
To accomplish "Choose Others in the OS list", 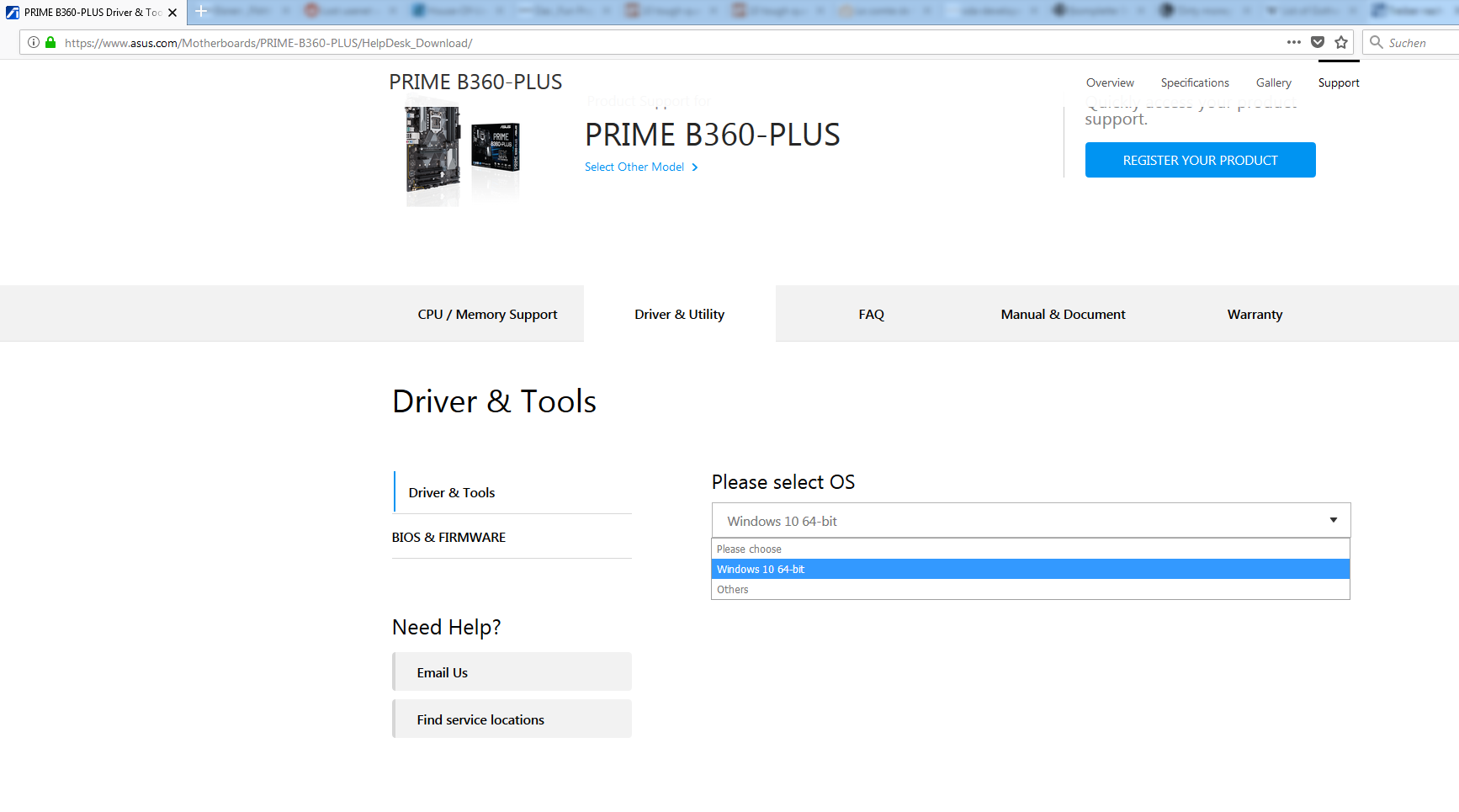I will (1031, 589).
